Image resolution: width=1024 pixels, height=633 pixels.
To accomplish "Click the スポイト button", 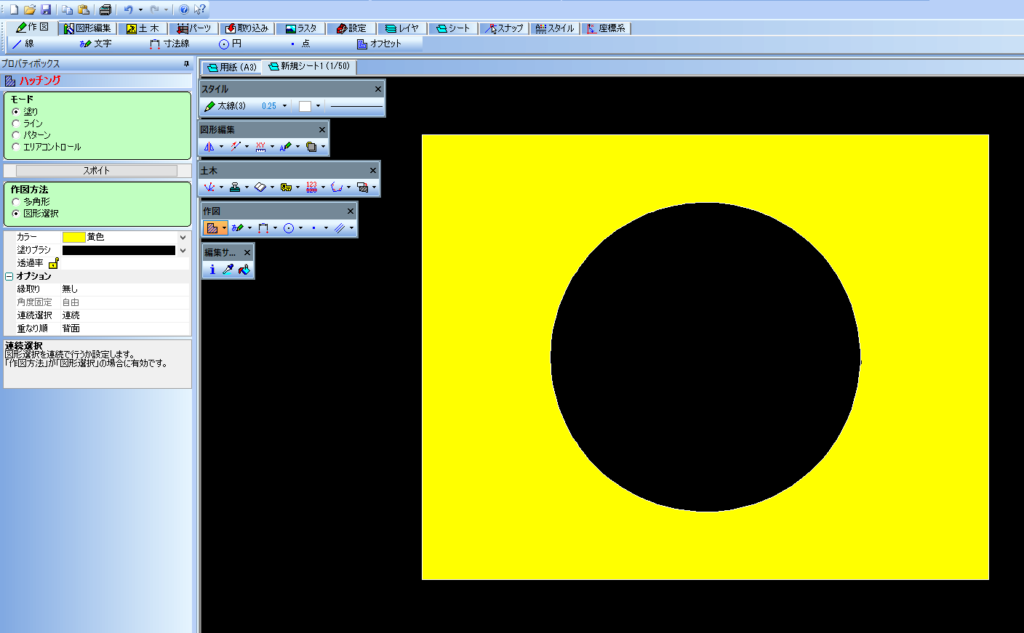I will pyautogui.click(x=96, y=171).
